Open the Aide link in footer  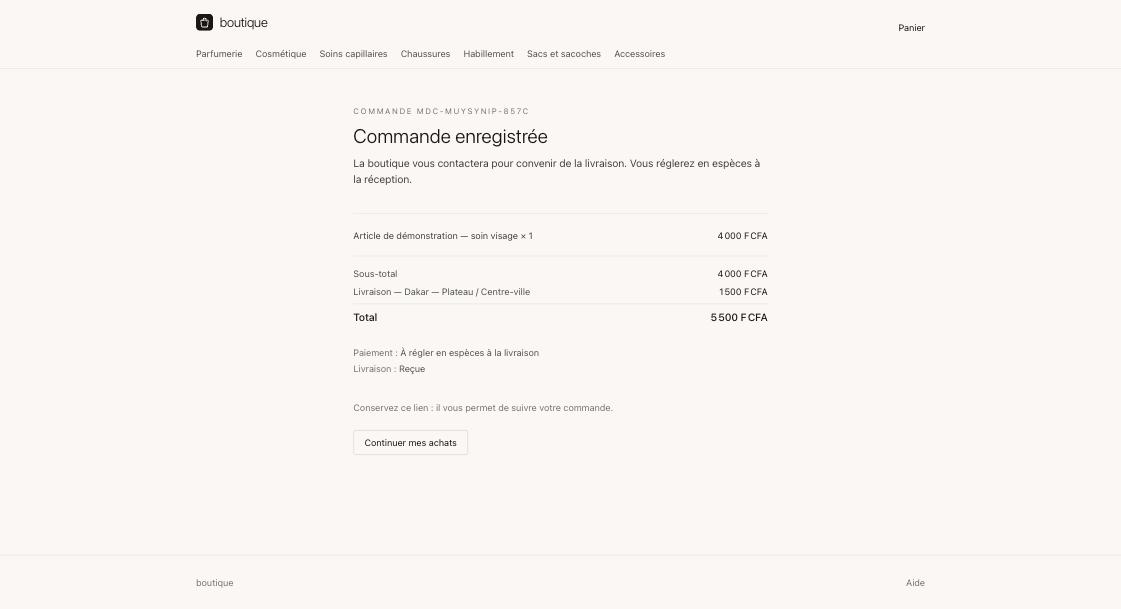click(915, 583)
